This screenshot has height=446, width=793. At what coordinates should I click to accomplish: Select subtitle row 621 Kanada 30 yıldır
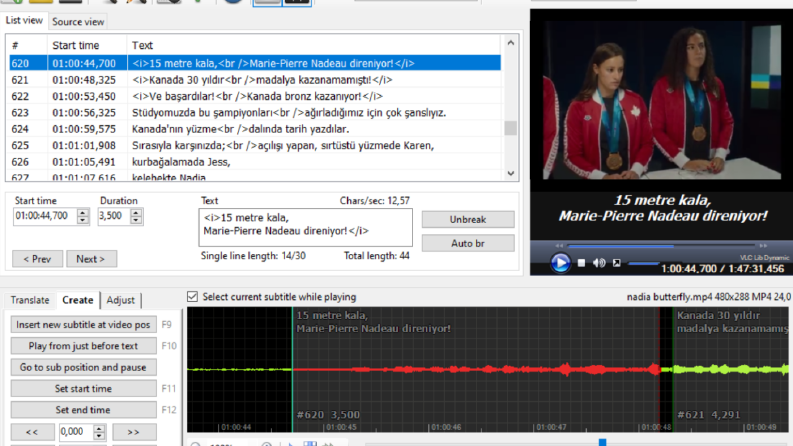(x=255, y=80)
